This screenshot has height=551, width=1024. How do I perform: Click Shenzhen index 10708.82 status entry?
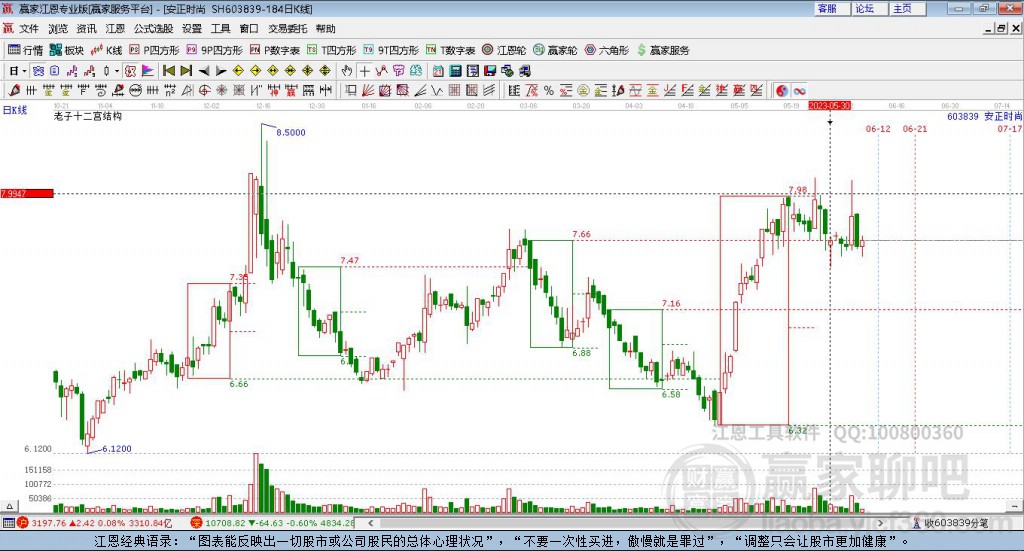pyautogui.click(x=273, y=523)
